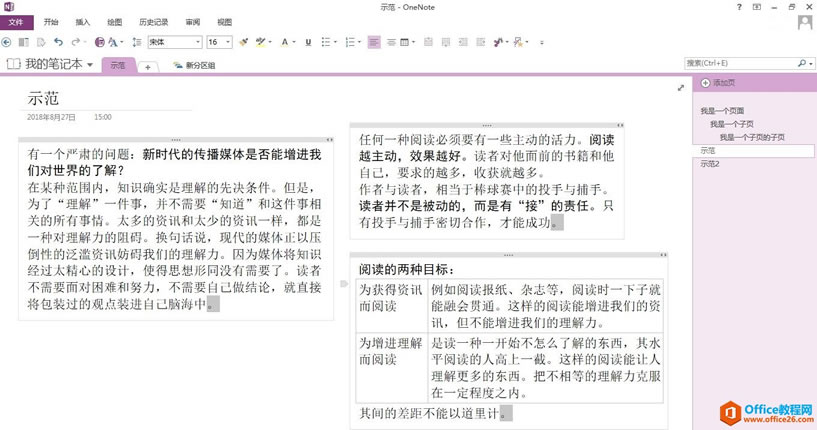The image size is (817, 430).
Task: Switch to the 绘图 ribbon tab
Action: (x=115, y=22)
